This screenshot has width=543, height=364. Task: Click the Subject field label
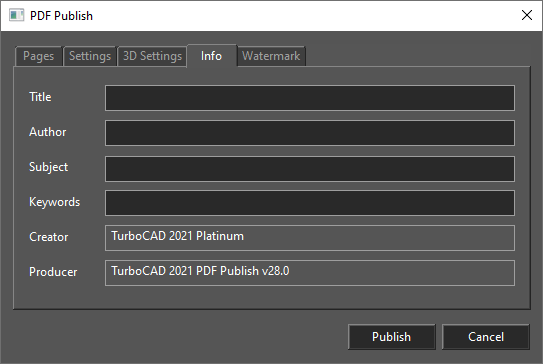[x=48, y=167]
